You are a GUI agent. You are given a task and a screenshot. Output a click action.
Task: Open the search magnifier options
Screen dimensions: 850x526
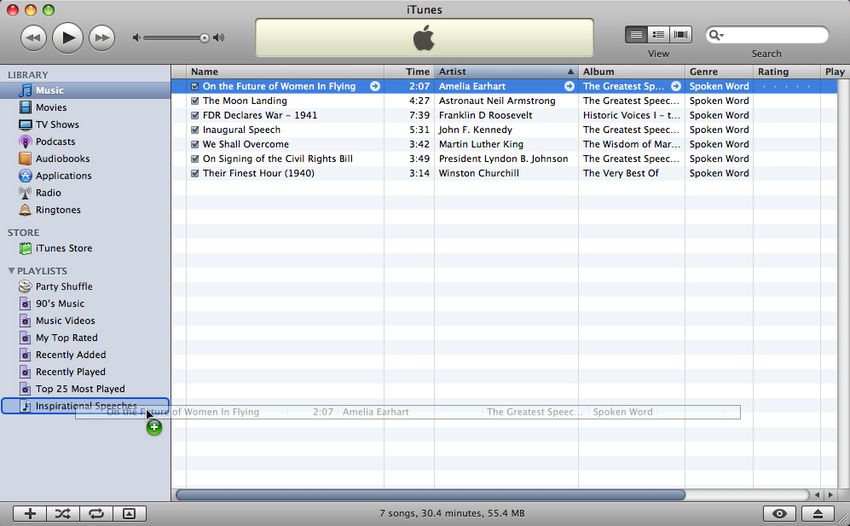(x=716, y=35)
